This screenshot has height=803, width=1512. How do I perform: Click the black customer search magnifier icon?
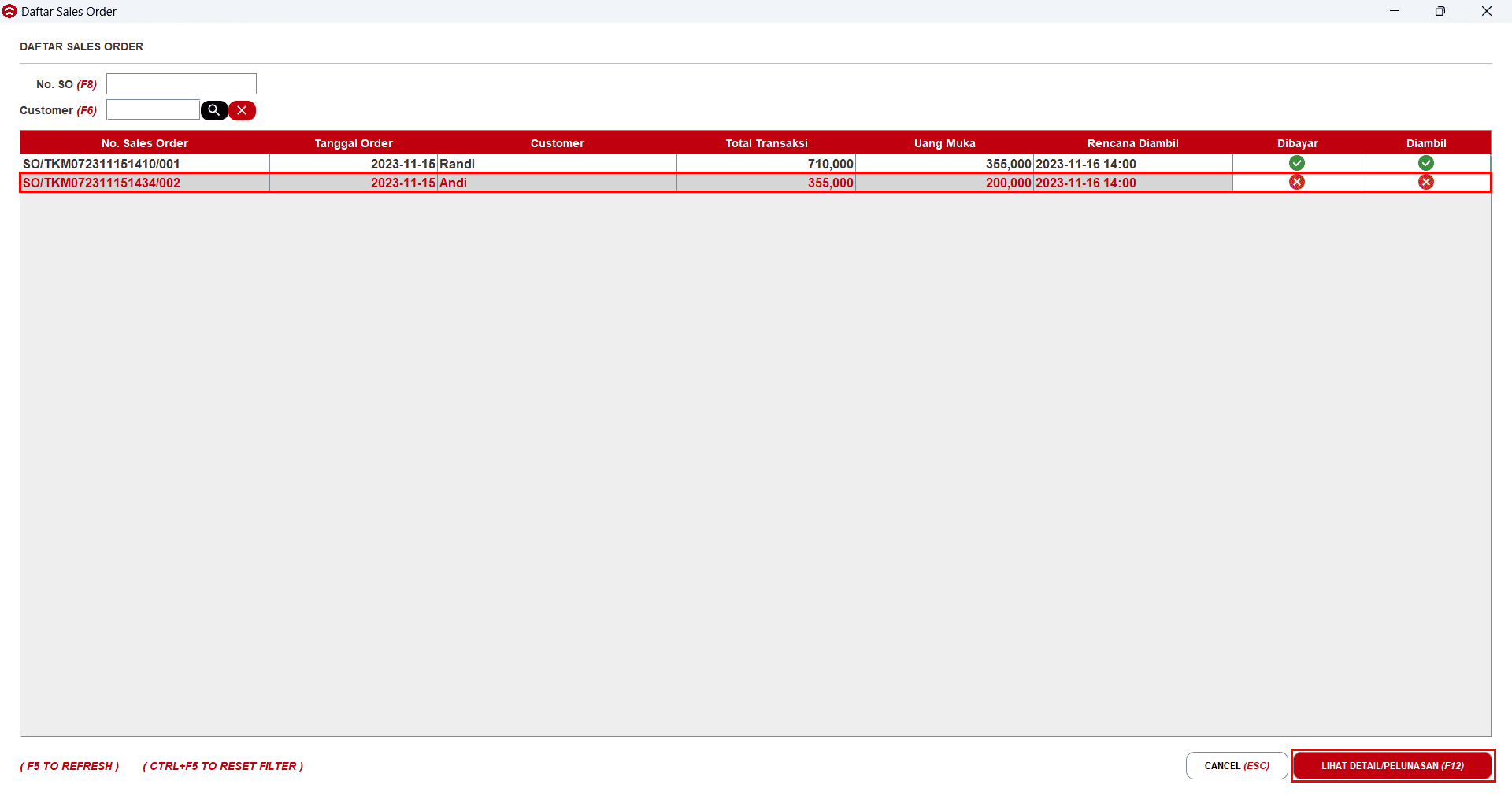(x=214, y=110)
